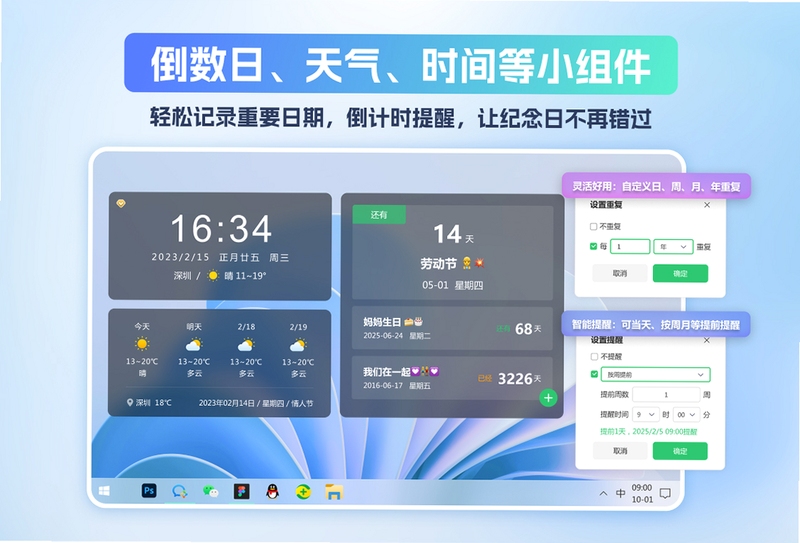Open the 按周提前 reminder type dropdown
The width and height of the screenshot is (800, 543).
point(656,374)
